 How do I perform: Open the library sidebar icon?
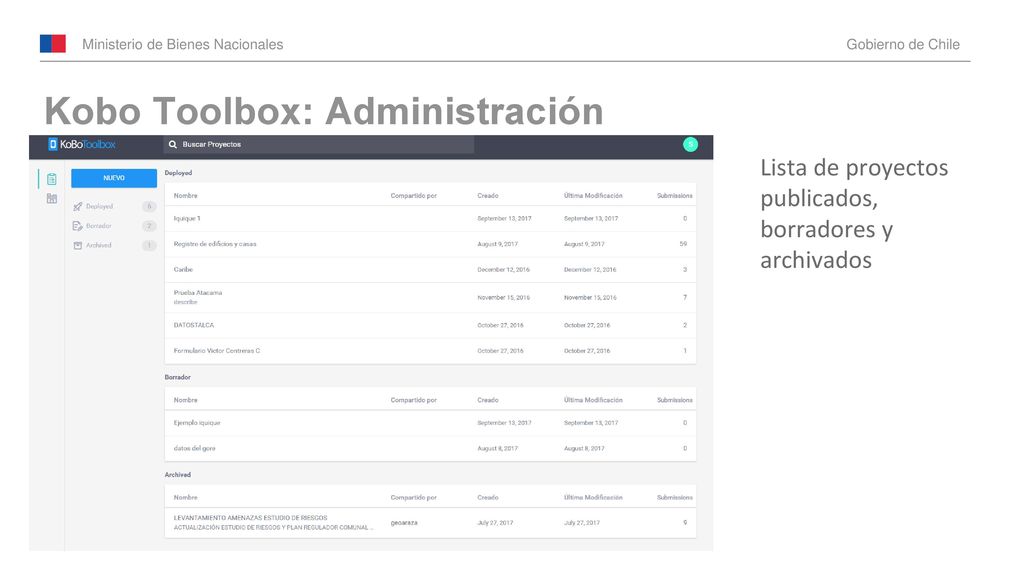point(52,199)
